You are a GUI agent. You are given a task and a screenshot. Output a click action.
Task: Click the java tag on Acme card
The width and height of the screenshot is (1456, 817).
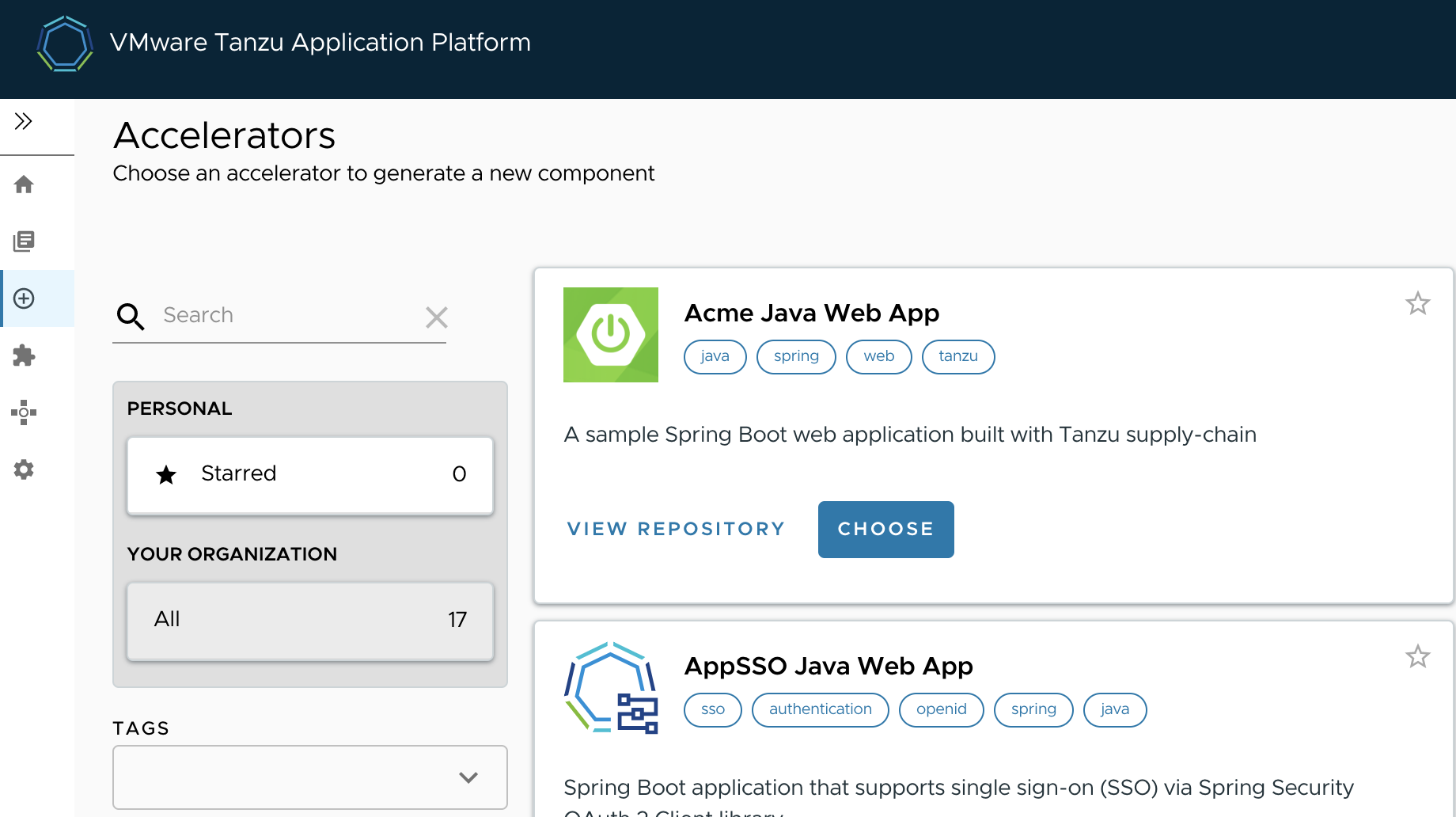coord(715,356)
